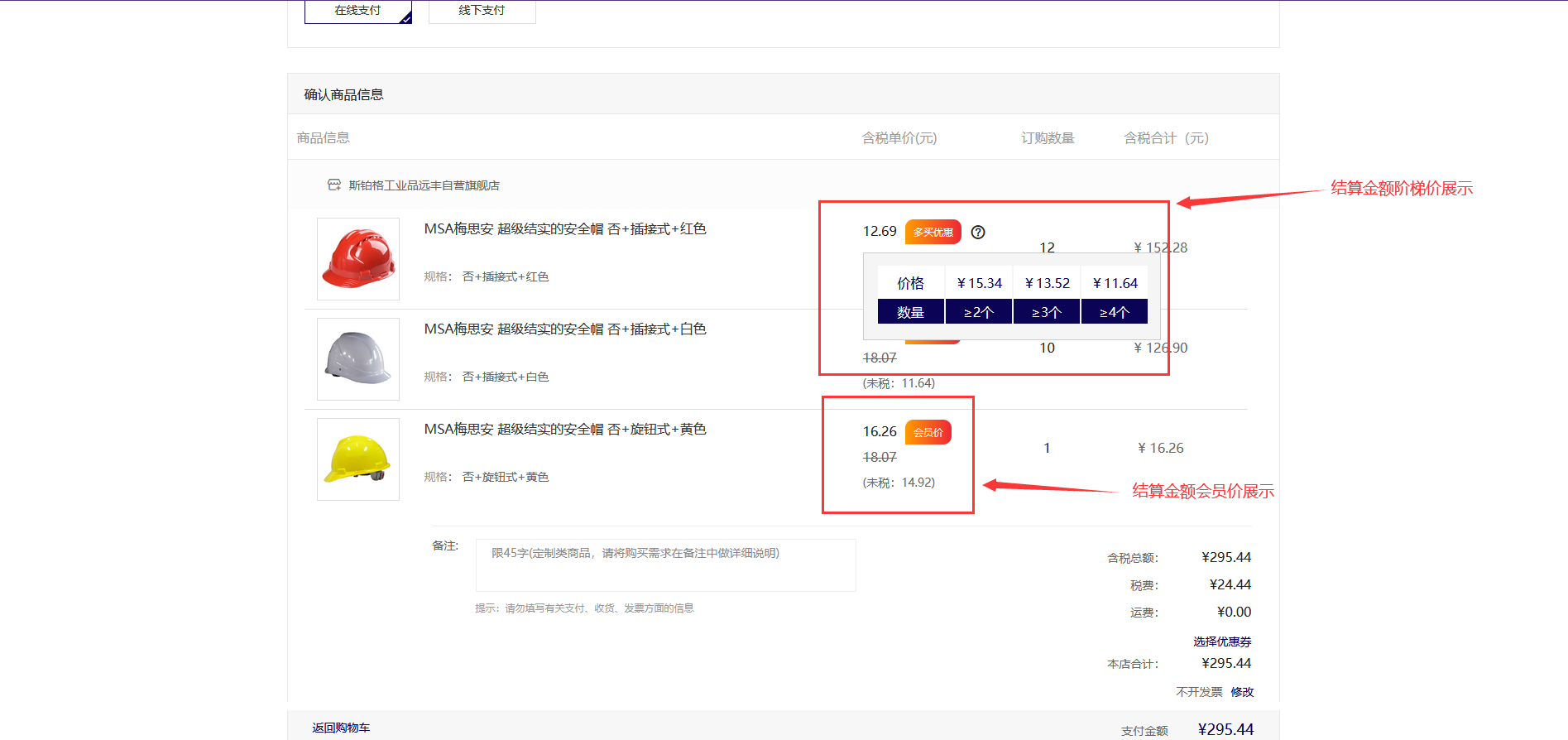Click the ≥3个 quantity tier cell
This screenshot has width=1568, height=740.
coord(1047,312)
